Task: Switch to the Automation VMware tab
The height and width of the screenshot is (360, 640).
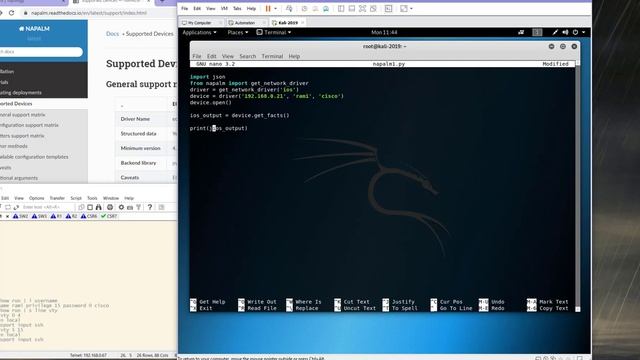Action: point(244,23)
